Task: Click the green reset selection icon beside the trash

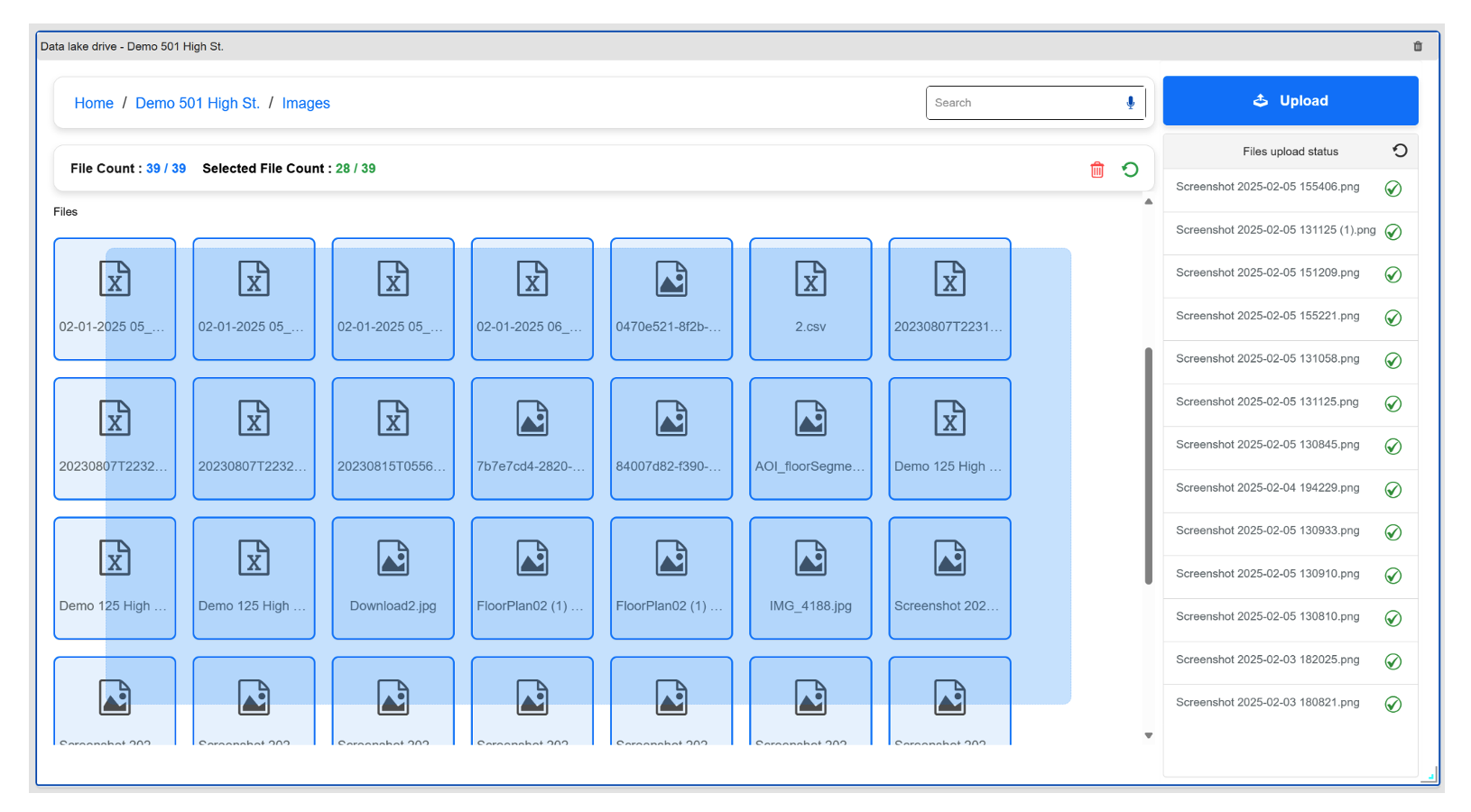Action: click(x=1130, y=169)
